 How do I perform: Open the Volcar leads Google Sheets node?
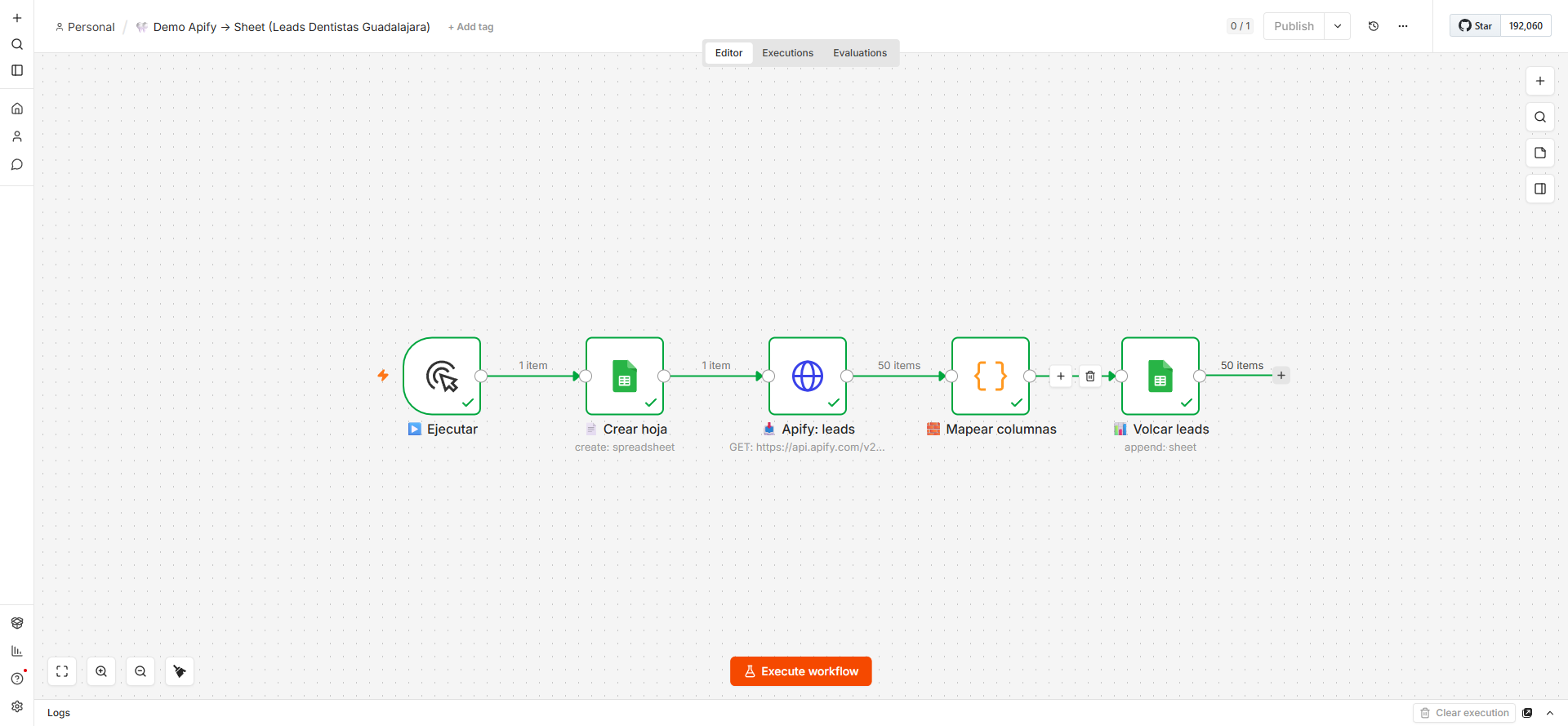point(1160,376)
